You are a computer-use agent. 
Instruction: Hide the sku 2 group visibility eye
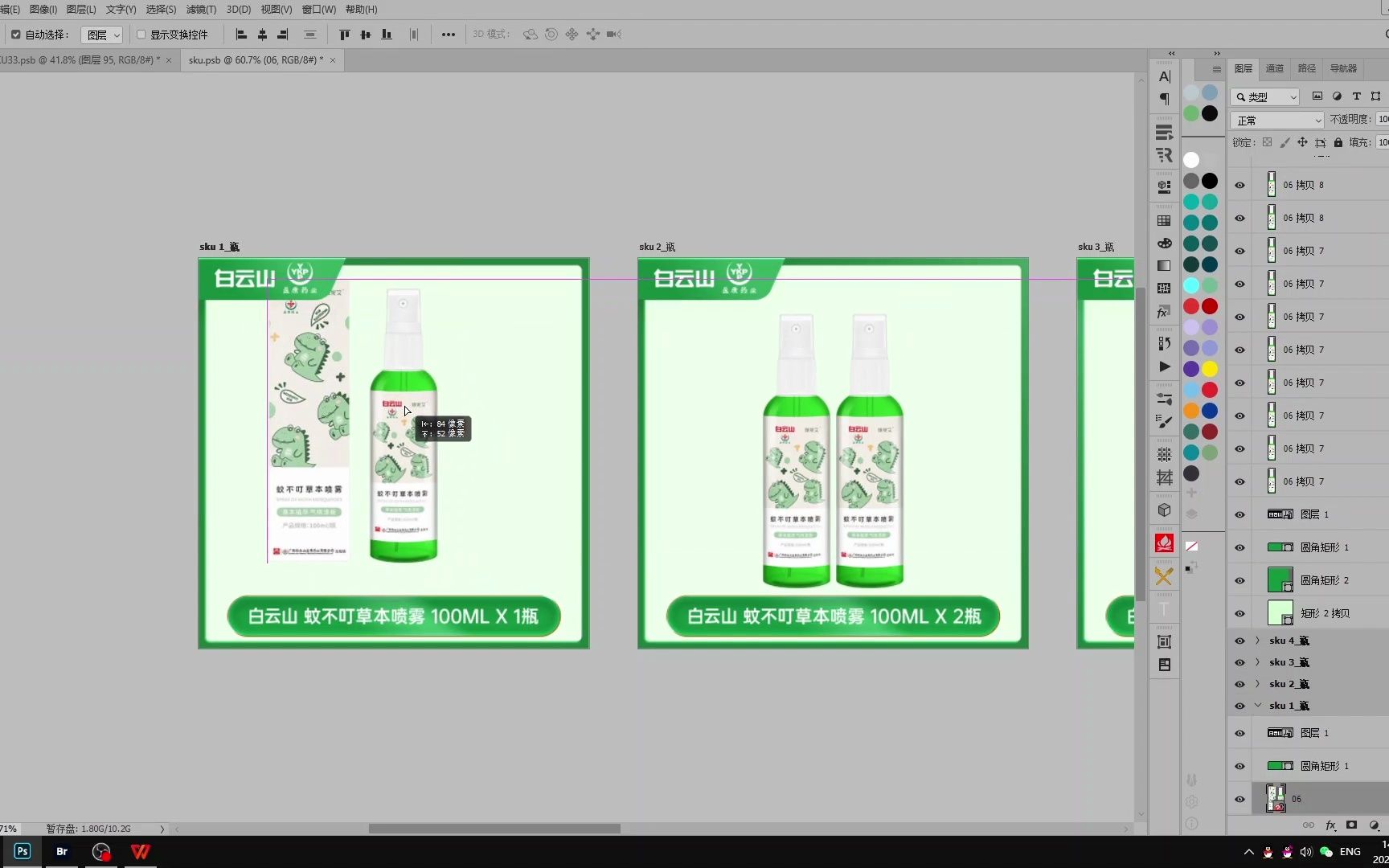coord(1239,684)
